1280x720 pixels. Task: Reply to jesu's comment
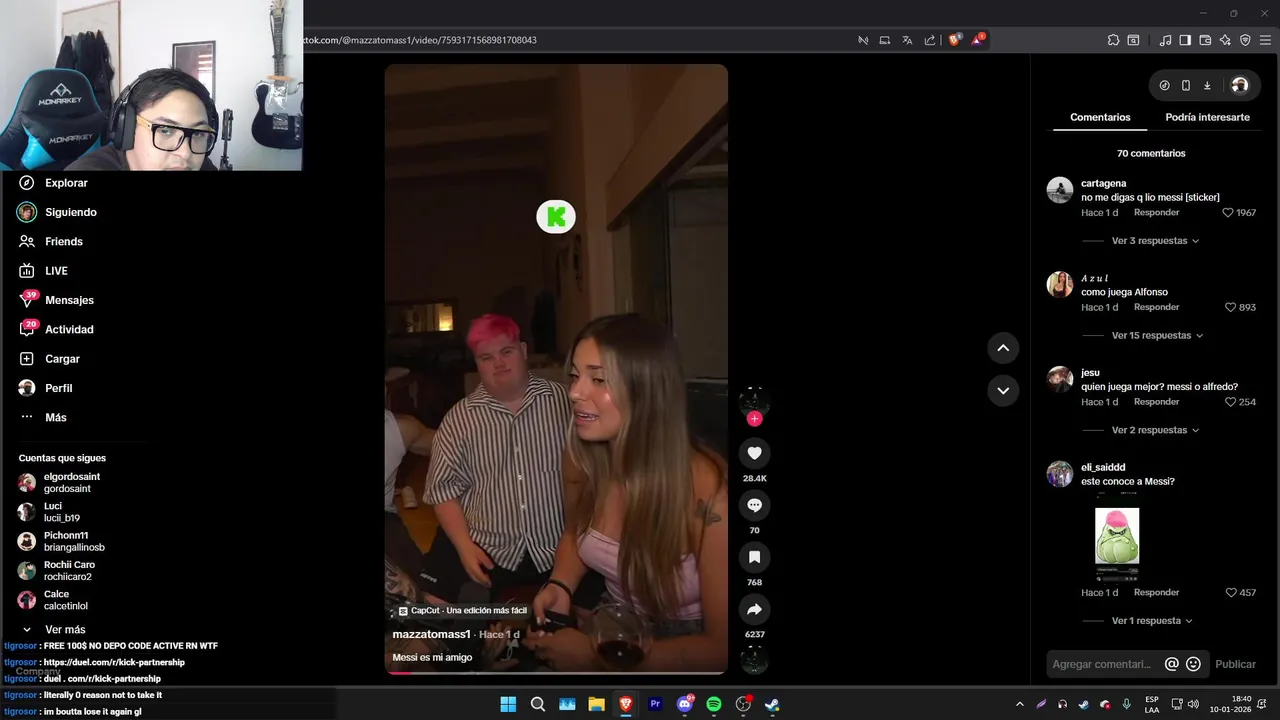[x=1156, y=402]
